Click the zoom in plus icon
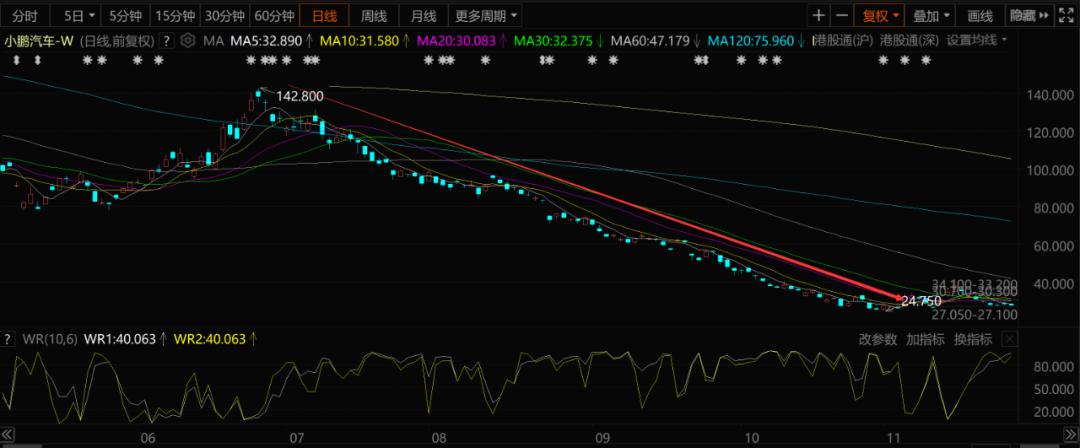 (819, 16)
